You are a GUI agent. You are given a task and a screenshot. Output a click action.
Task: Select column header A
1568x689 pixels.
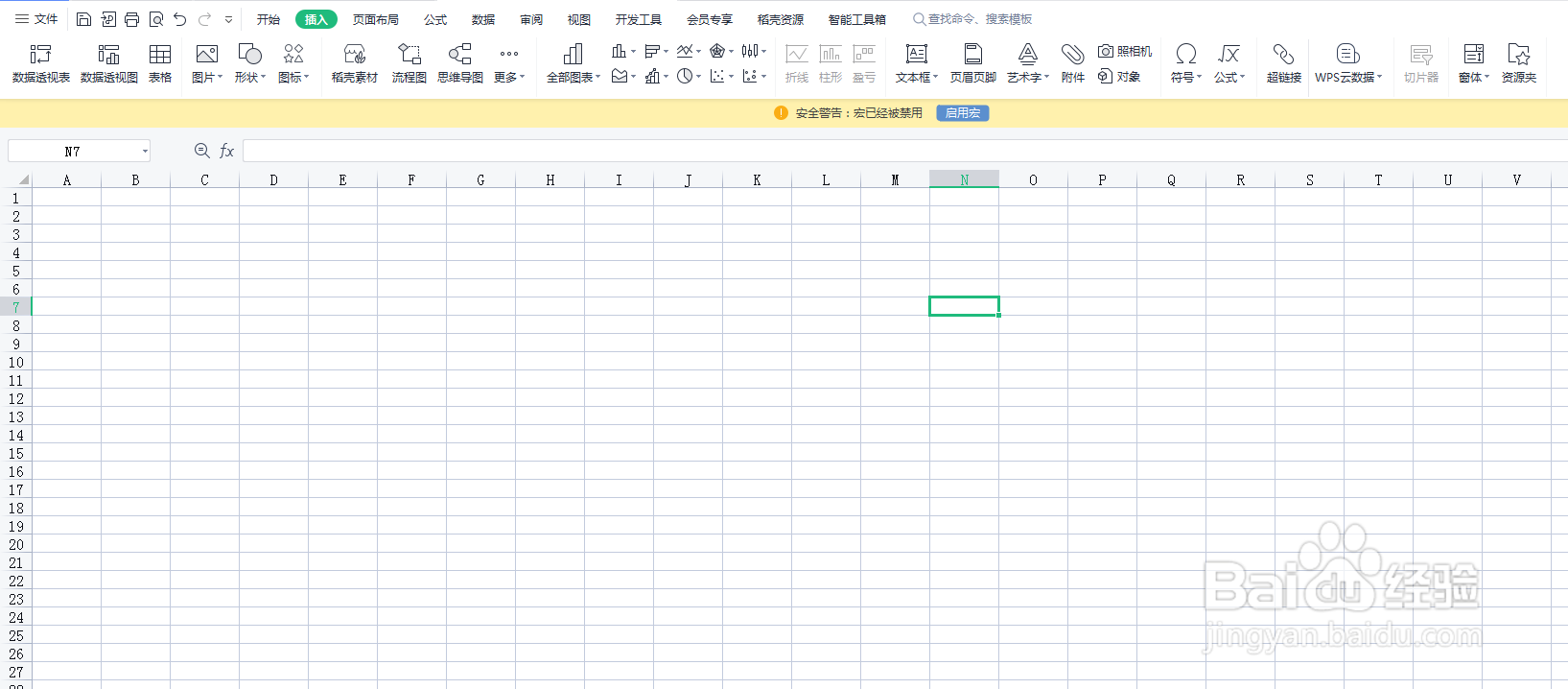click(66, 179)
